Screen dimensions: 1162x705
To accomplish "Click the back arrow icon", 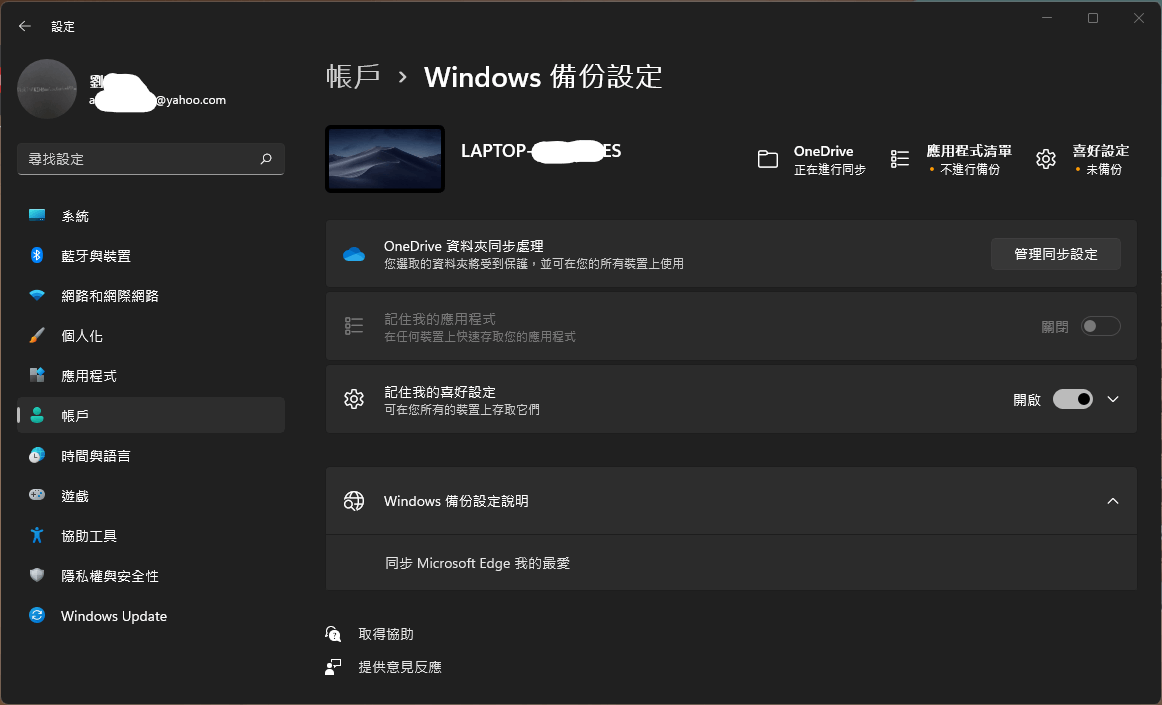I will [x=25, y=26].
